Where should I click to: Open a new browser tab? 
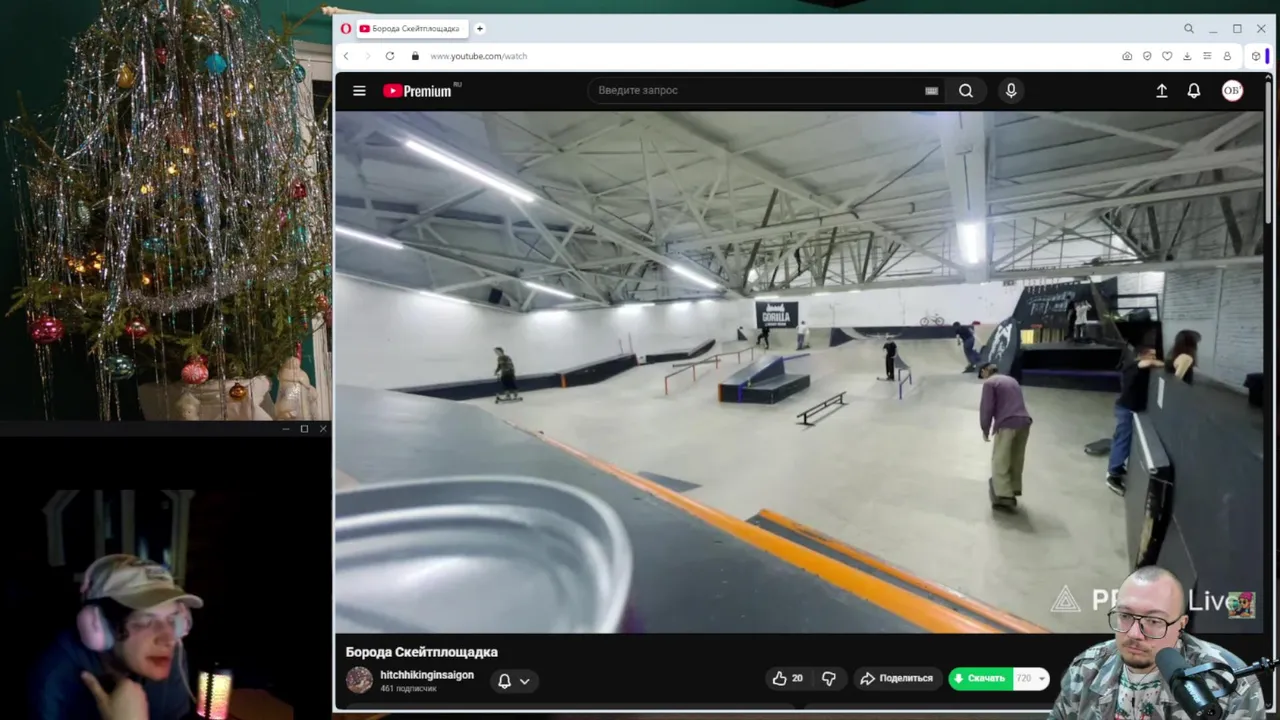pyautogui.click(x=480, y=28)
